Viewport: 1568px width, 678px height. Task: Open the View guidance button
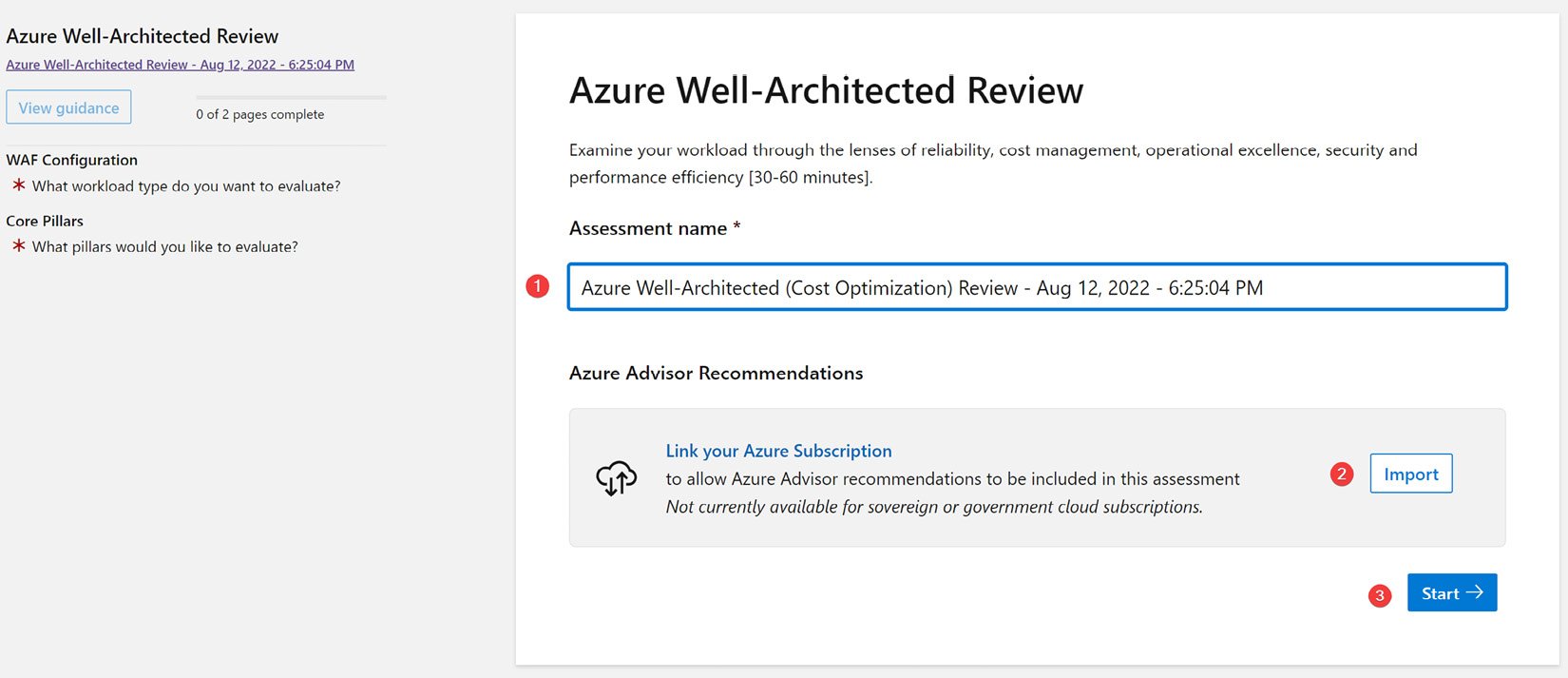[68, 107]
